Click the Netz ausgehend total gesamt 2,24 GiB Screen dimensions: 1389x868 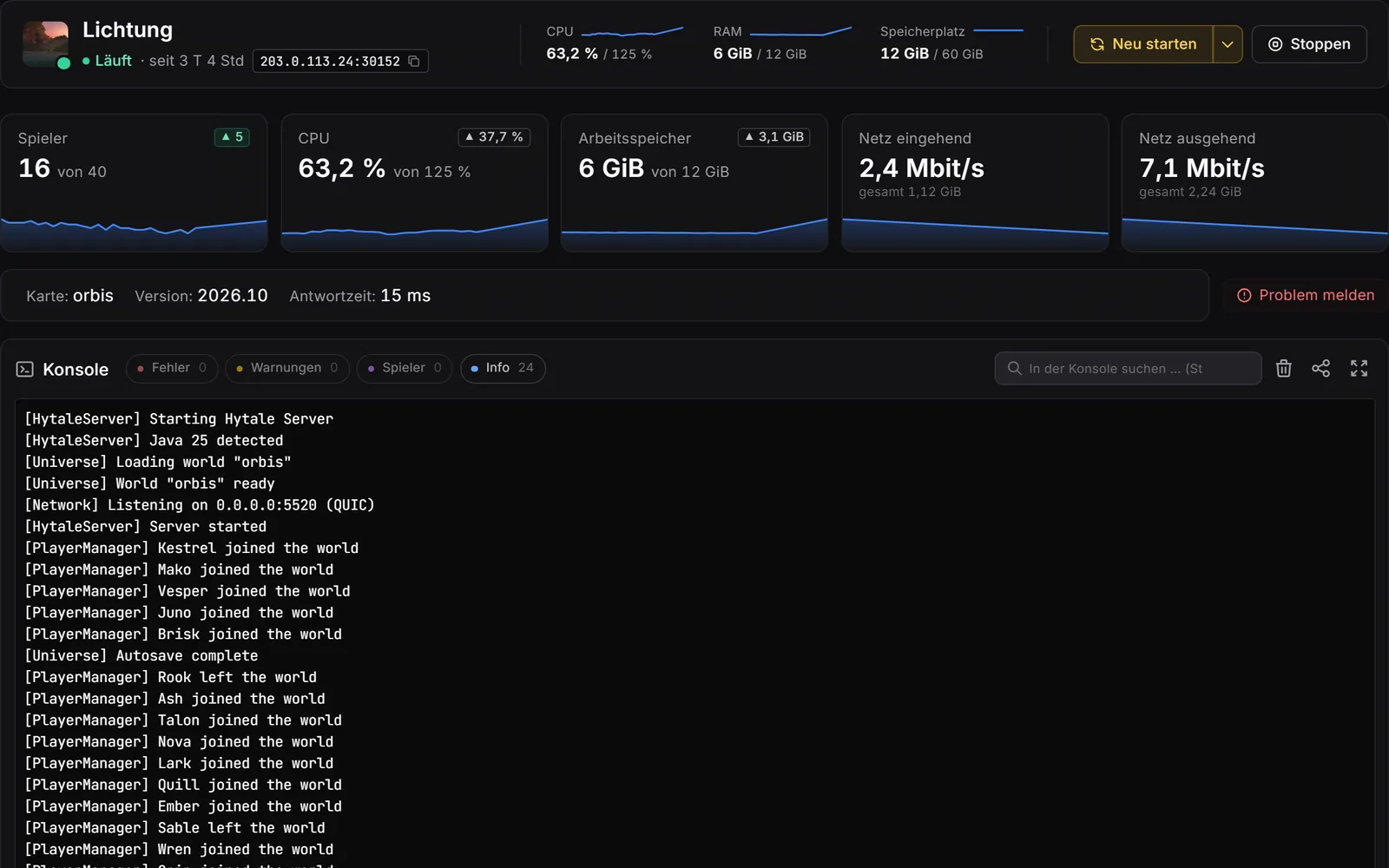pyautogui.click(x=1190, y=192)
